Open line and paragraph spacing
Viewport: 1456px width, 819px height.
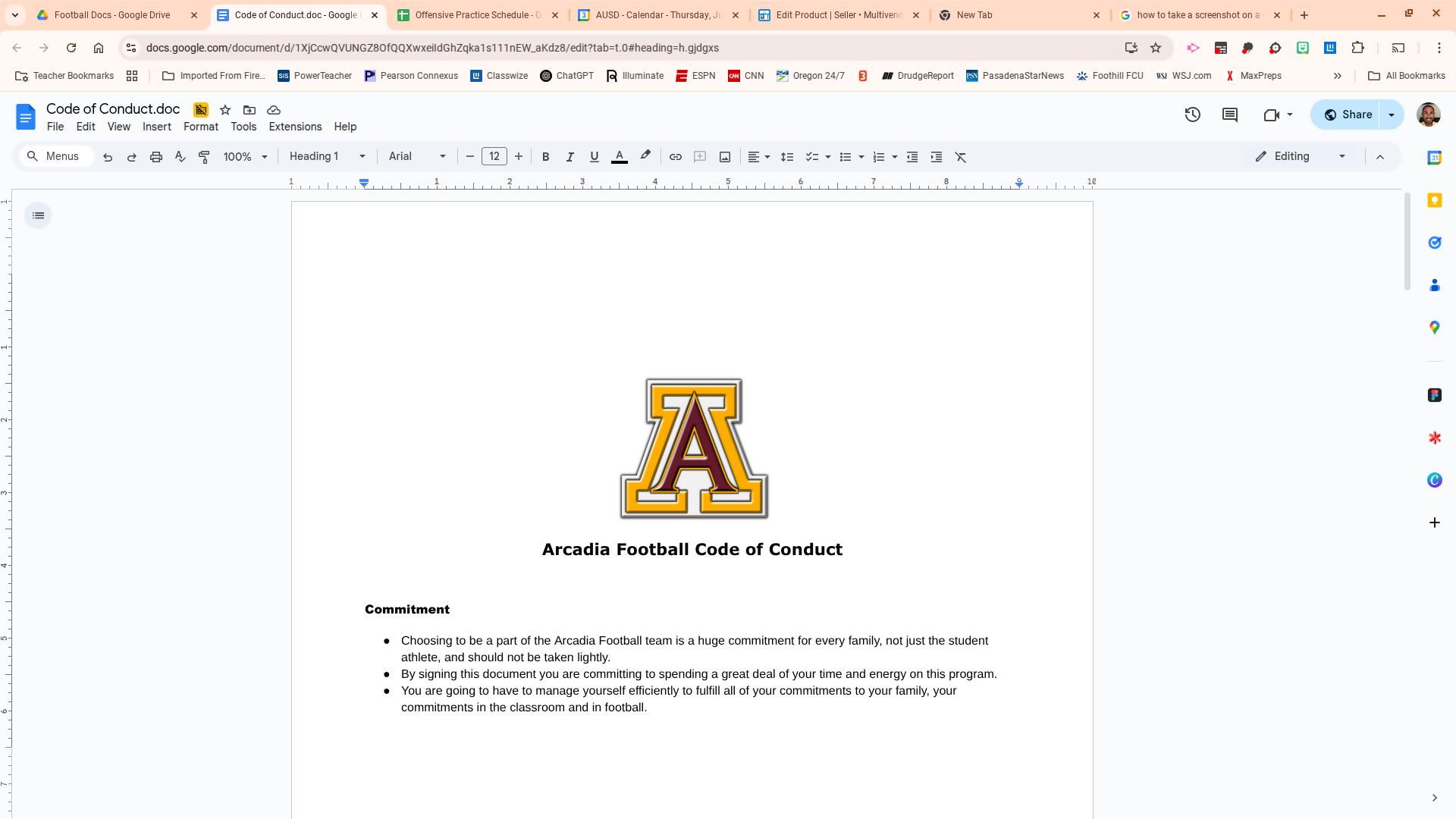787,157
